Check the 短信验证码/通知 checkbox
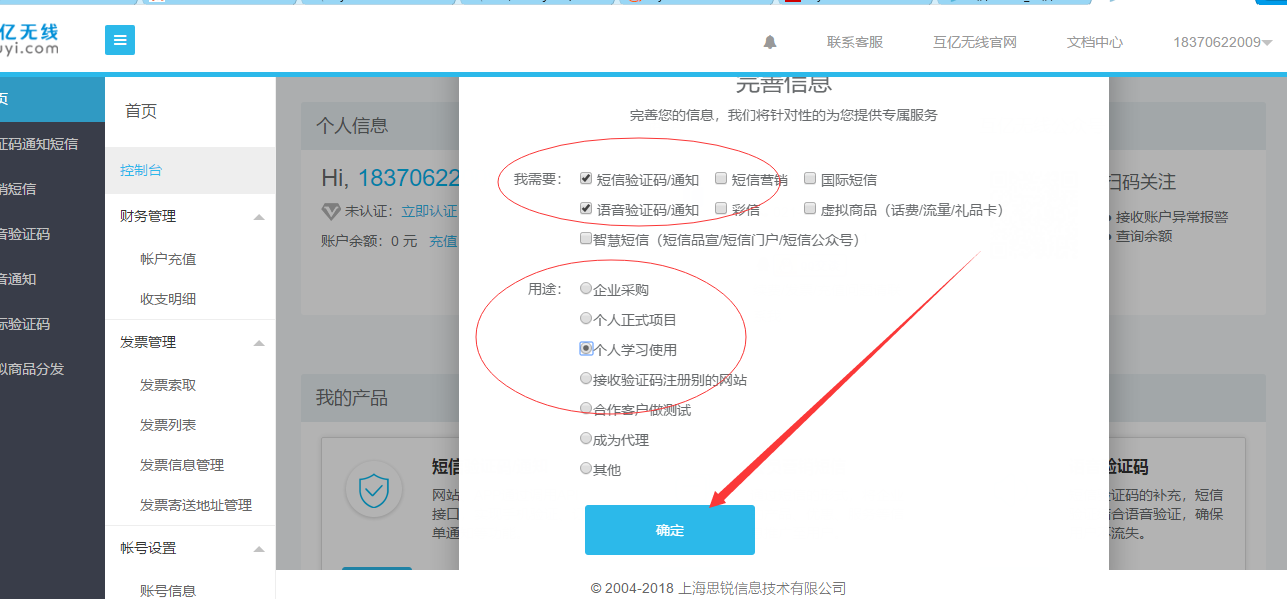 (x=587, y=179)
